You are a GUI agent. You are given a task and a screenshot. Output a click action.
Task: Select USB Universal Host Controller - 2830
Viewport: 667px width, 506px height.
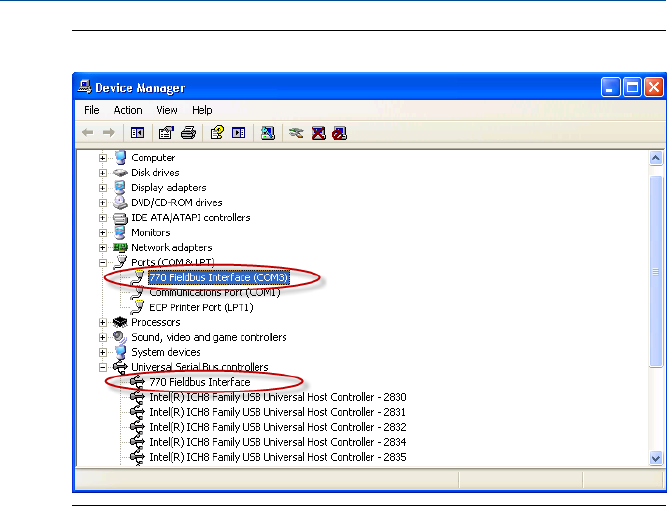(277, 397)
